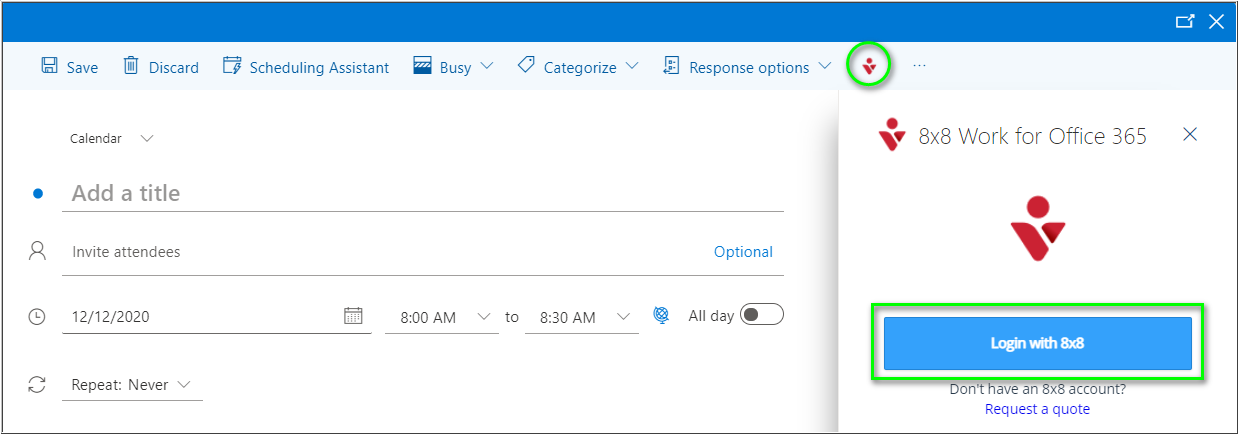Click the blue category dot beside title
The height and width of the screenshot is (434, 1238).
click(x=38, y=193)
